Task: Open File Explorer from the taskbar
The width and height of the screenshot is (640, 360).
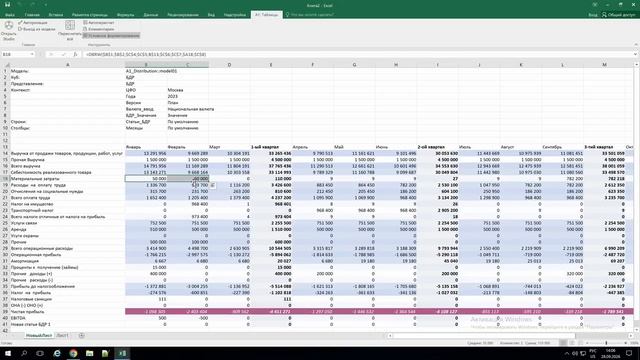Action: [x=89, y=353]
